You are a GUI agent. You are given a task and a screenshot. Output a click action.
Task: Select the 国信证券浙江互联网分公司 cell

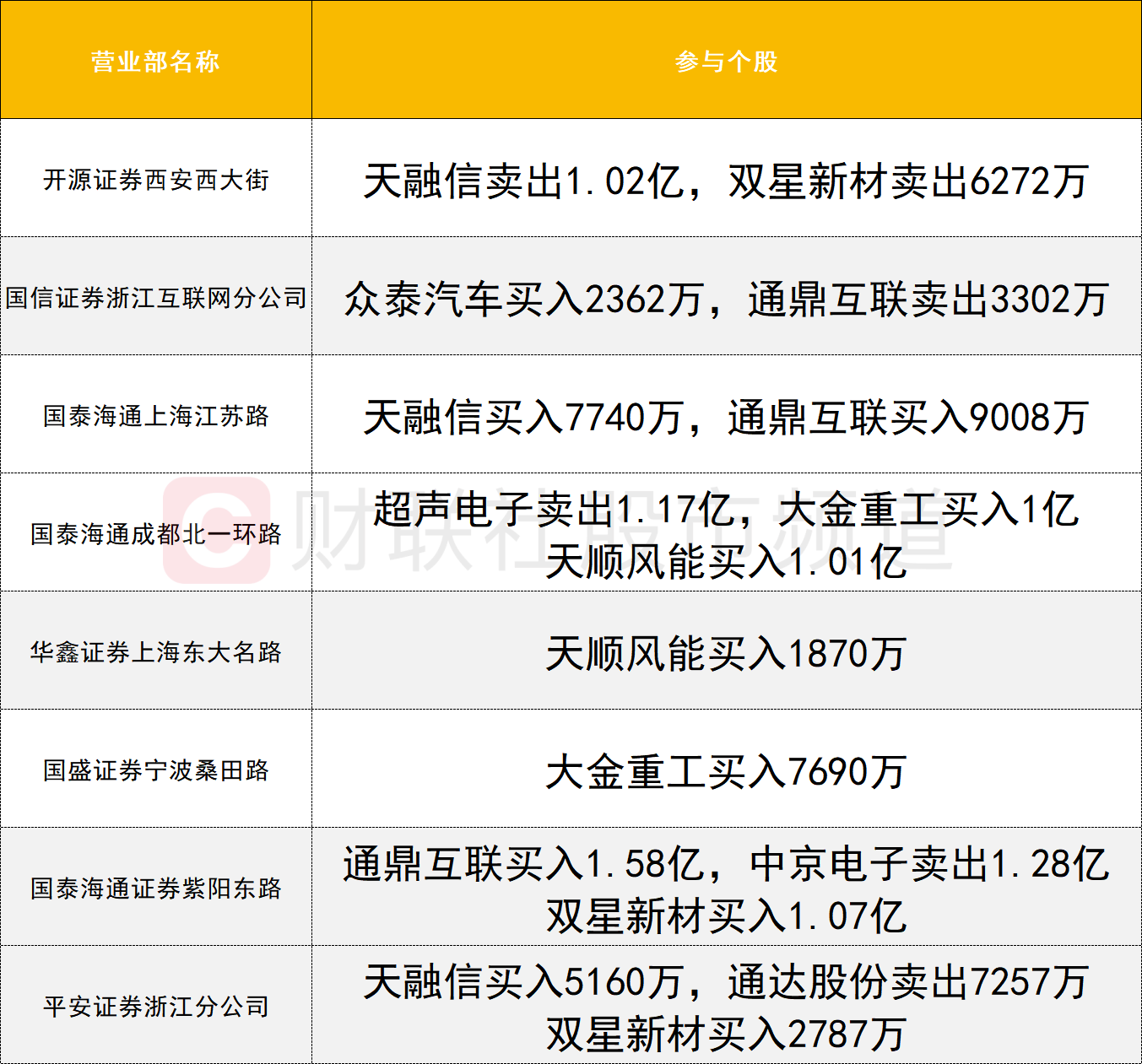coord(156,298)
